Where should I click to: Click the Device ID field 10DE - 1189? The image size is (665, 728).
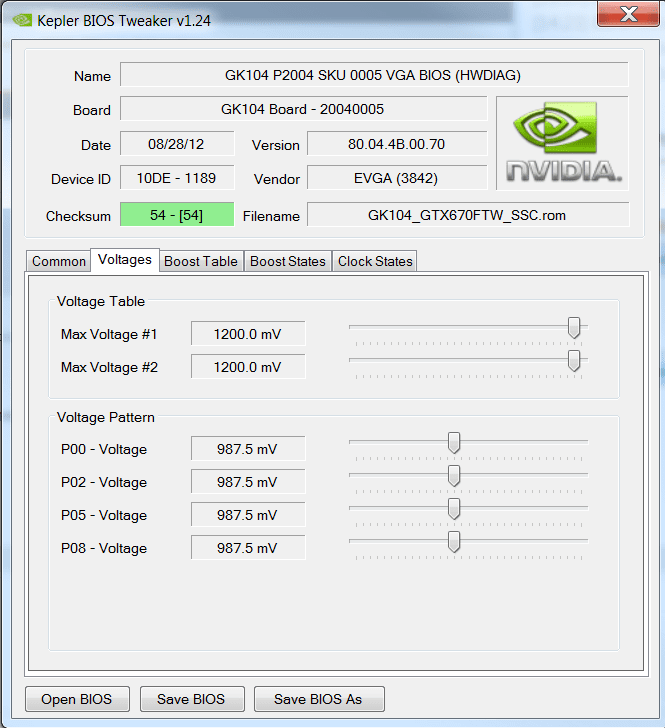177,178
